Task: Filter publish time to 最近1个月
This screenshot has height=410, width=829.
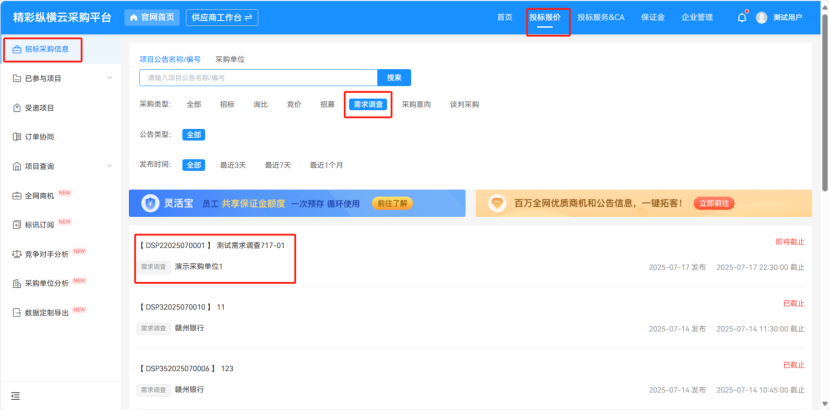Action: click(326, 165)
